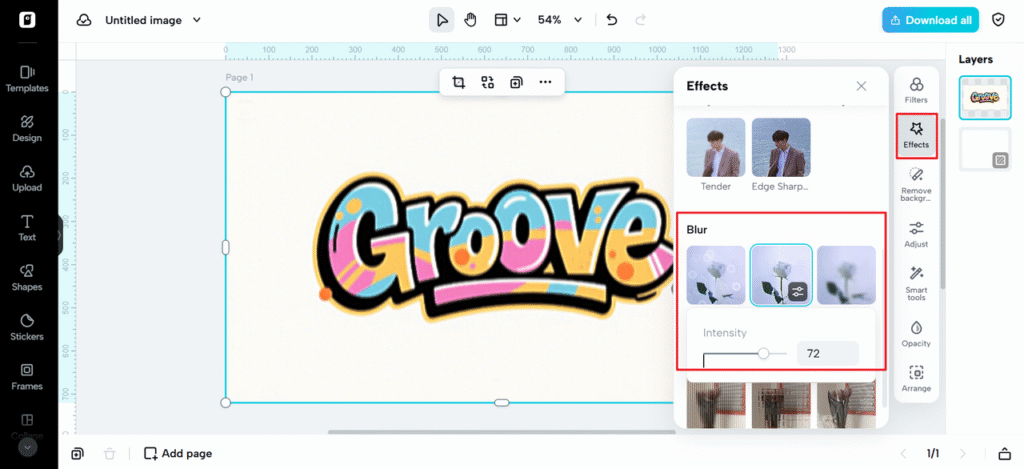Click the Intensity value field showing 72
Viewport: 1024px width, 469px height.
point(827,353)
